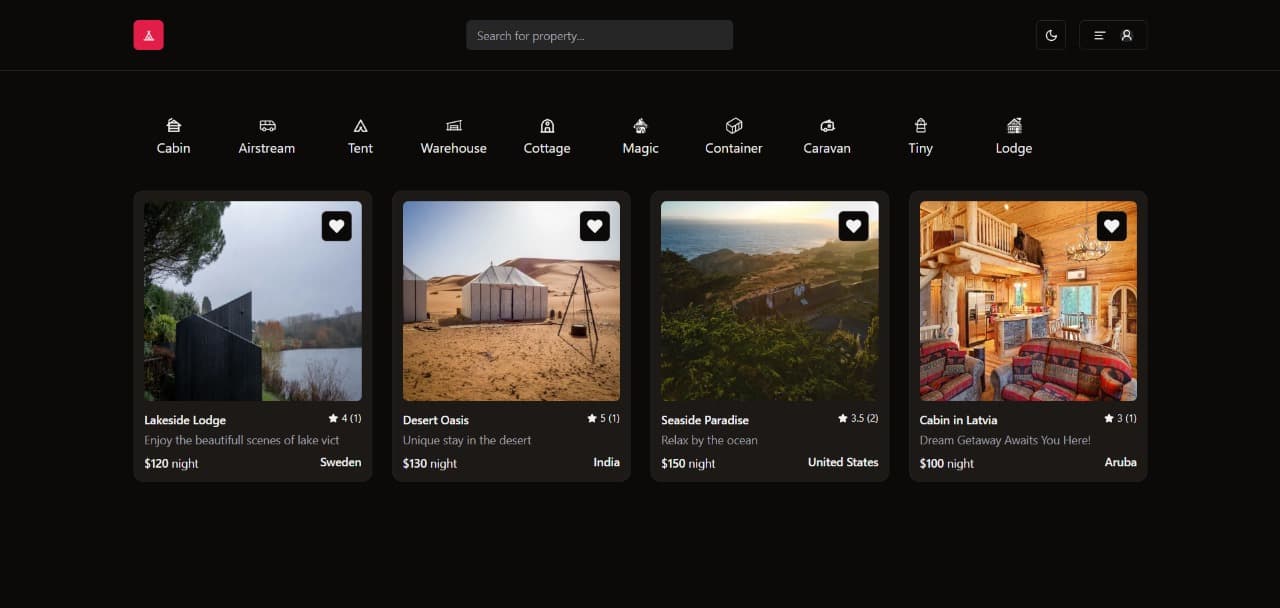Open the Lodge category tab
This screenshot has width=1280, height=608.
pyautogui.click(x=1014, y=137)
